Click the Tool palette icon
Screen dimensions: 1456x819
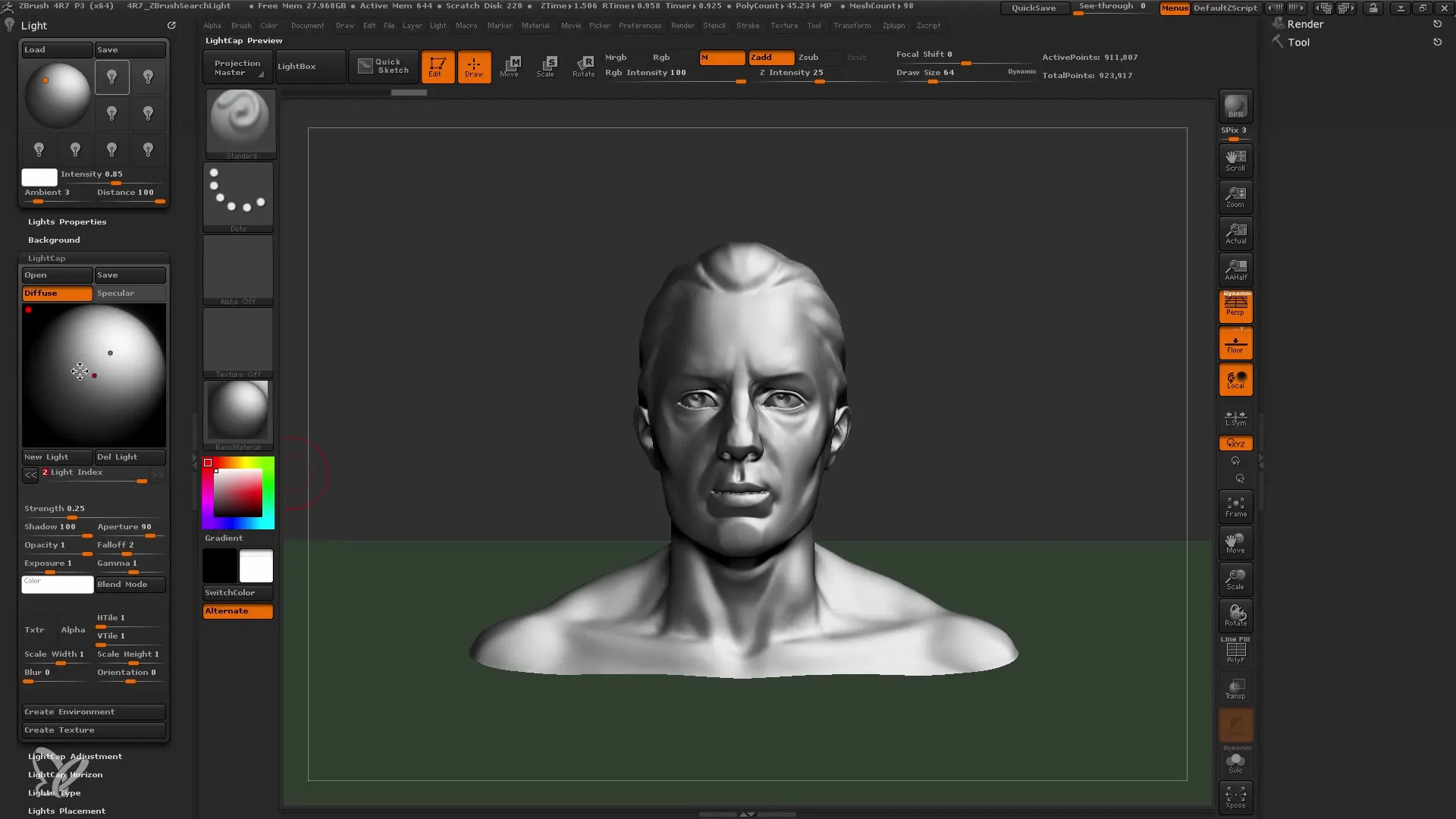pyautogui.click(x=1278, y=42)
